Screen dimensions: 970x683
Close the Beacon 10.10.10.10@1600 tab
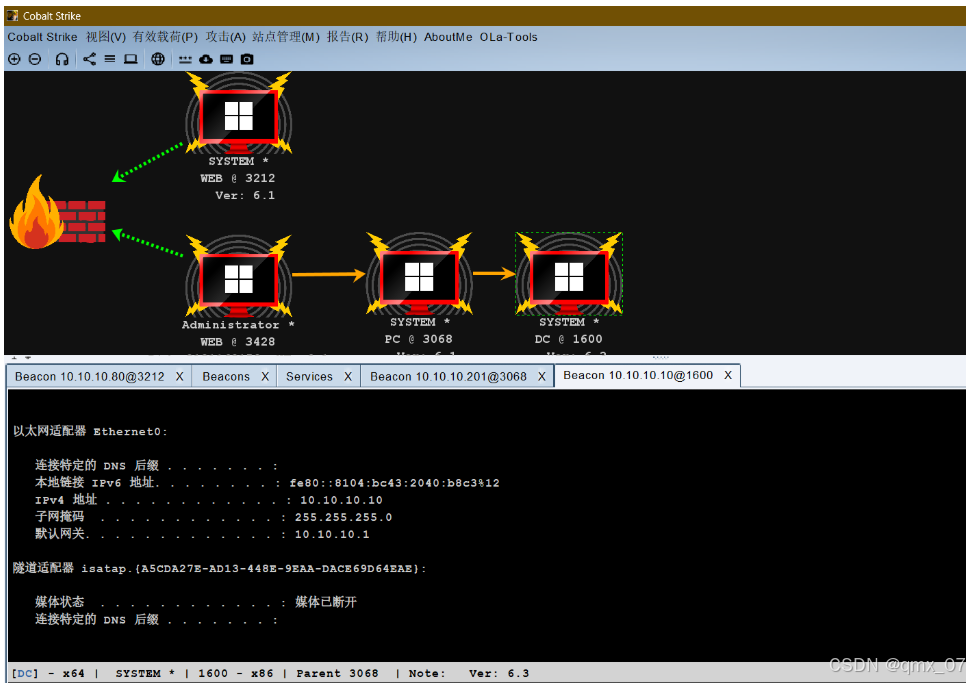(x=728, y=376)
